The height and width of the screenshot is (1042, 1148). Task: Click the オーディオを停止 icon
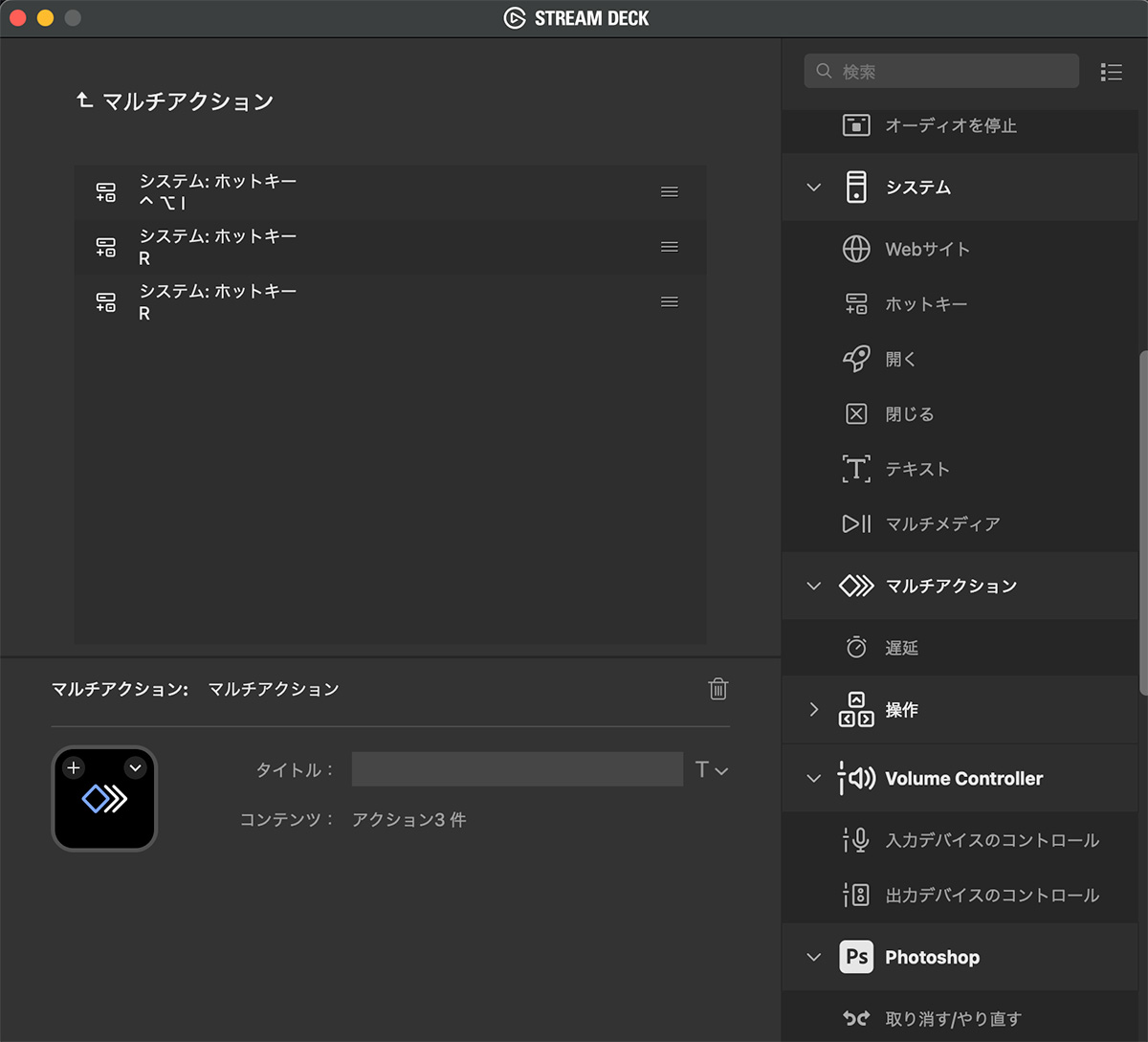[856, 125]
